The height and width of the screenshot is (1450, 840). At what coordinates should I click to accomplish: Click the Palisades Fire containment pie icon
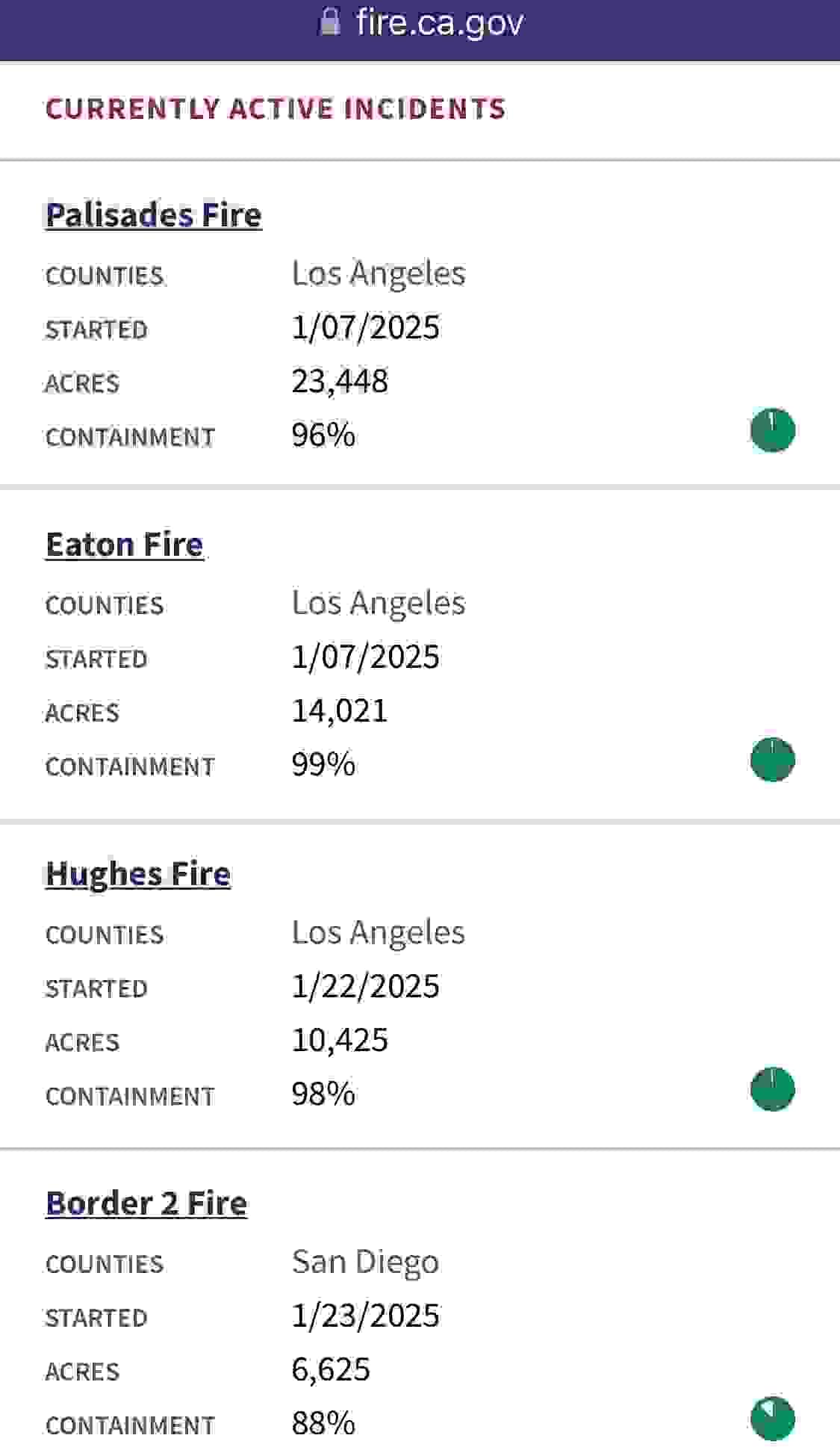point(773,431)
